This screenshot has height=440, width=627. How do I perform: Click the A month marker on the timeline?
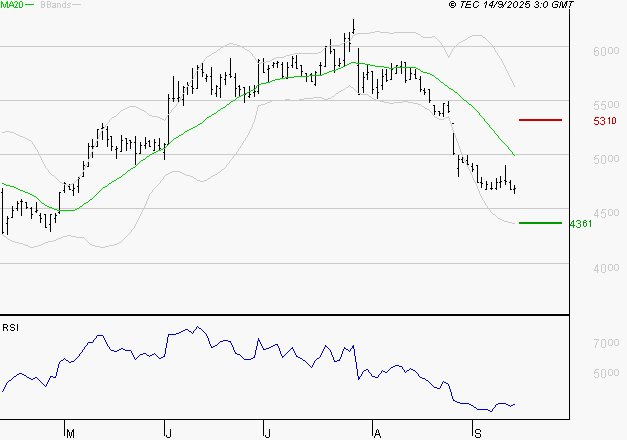tap(377, 432)
